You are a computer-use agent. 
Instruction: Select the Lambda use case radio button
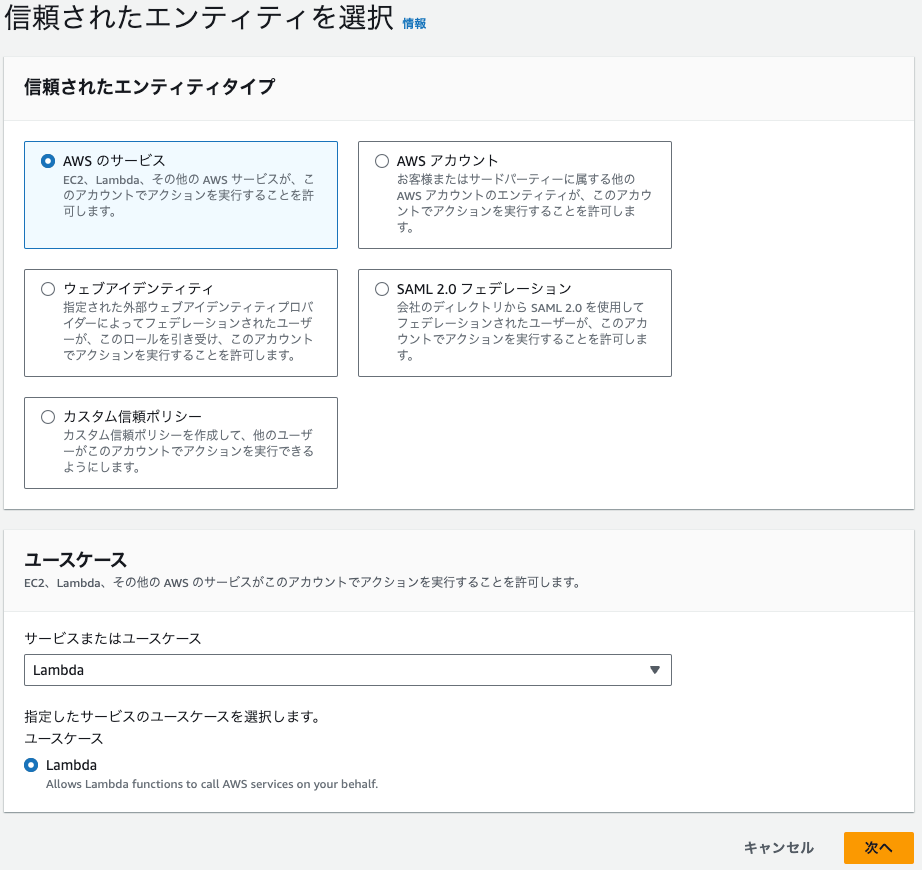point(31,765)
